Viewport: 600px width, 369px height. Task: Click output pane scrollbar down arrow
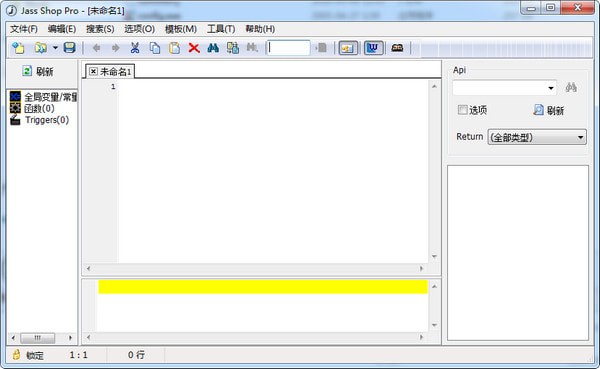[434, 325]
